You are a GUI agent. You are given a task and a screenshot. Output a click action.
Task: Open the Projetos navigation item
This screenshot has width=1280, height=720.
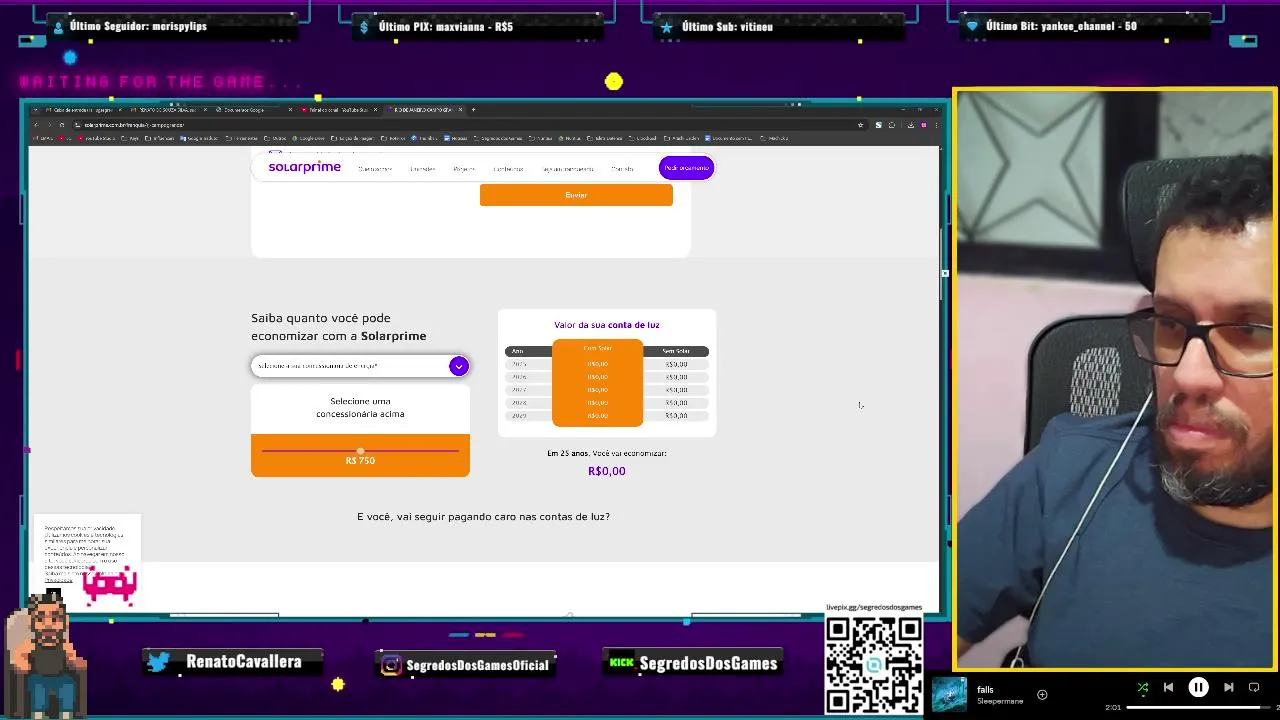464,169
